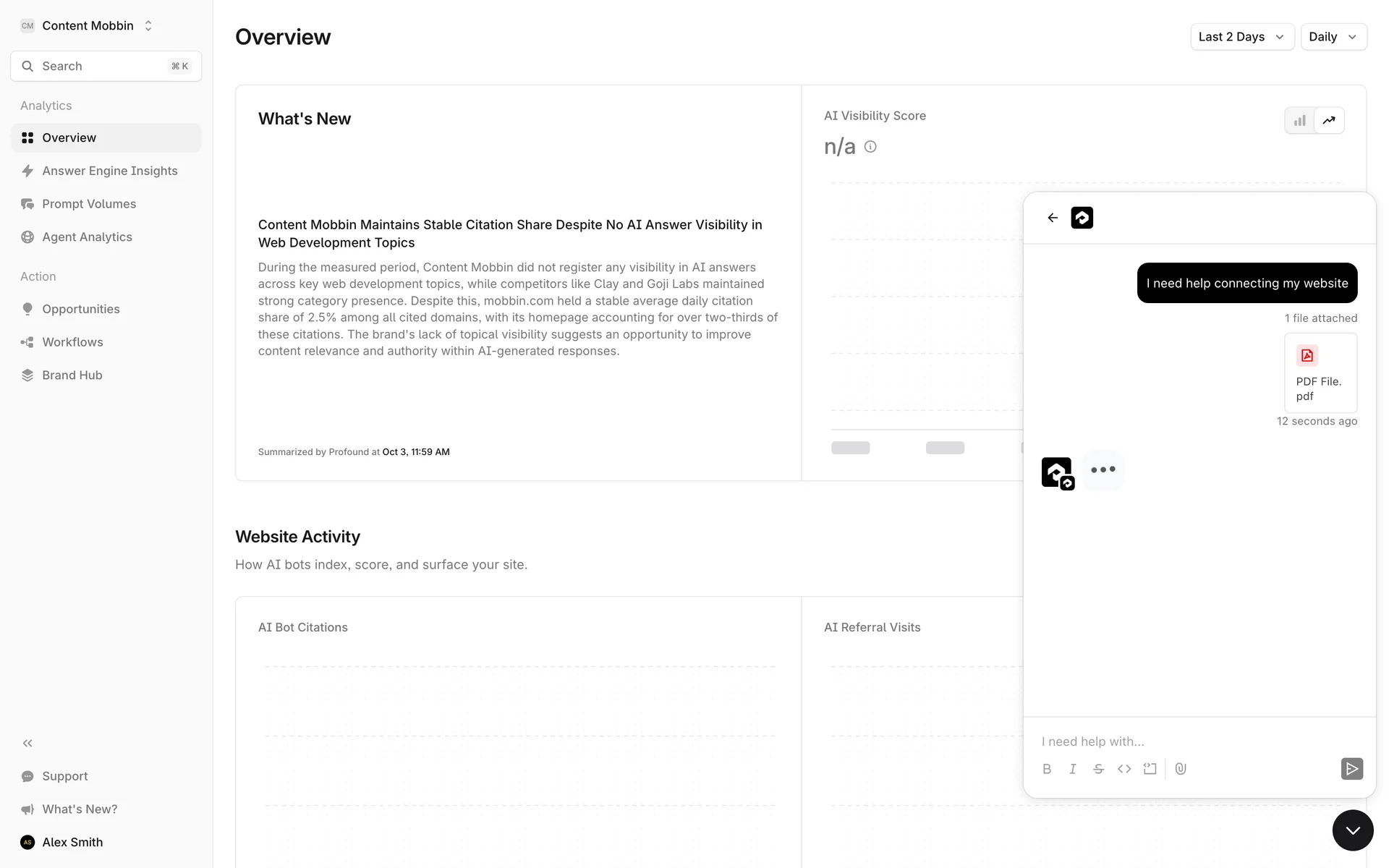This screenshot has width=1389, height=868.
Task: Minimize chat widget with round chevron button
Action: [x=1352, y=830]
